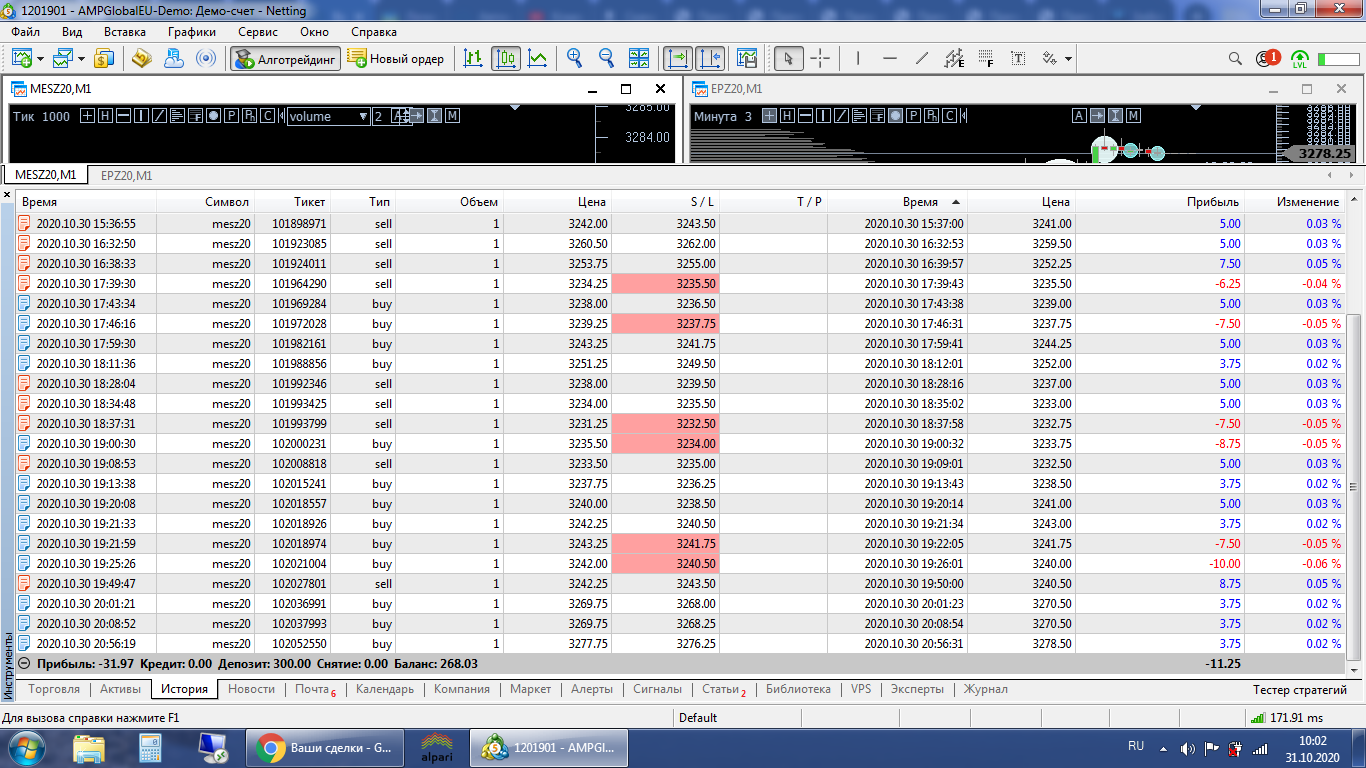Select the vertical line drawing tool
This screenshot has height=768, width=1366.
tap(857, 58)
